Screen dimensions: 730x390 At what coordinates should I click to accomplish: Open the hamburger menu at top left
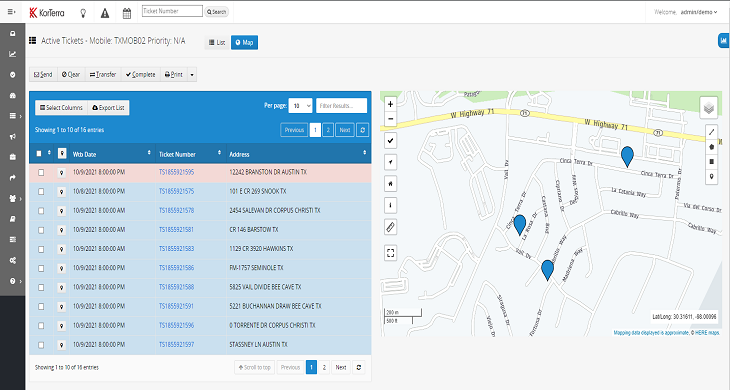[x=12, y=12]
